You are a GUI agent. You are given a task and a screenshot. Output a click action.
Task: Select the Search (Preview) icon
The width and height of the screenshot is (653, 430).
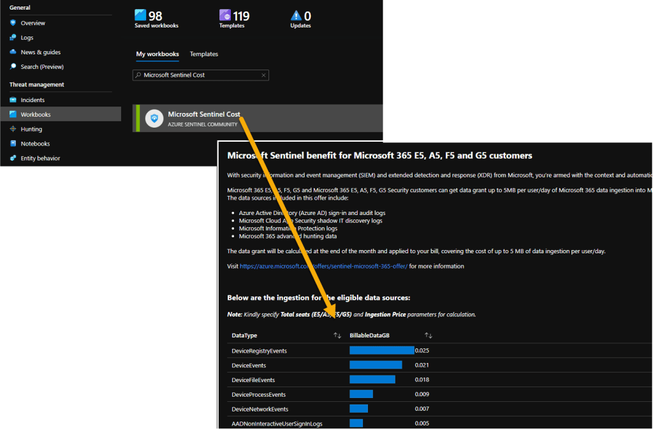pos(13,67)
